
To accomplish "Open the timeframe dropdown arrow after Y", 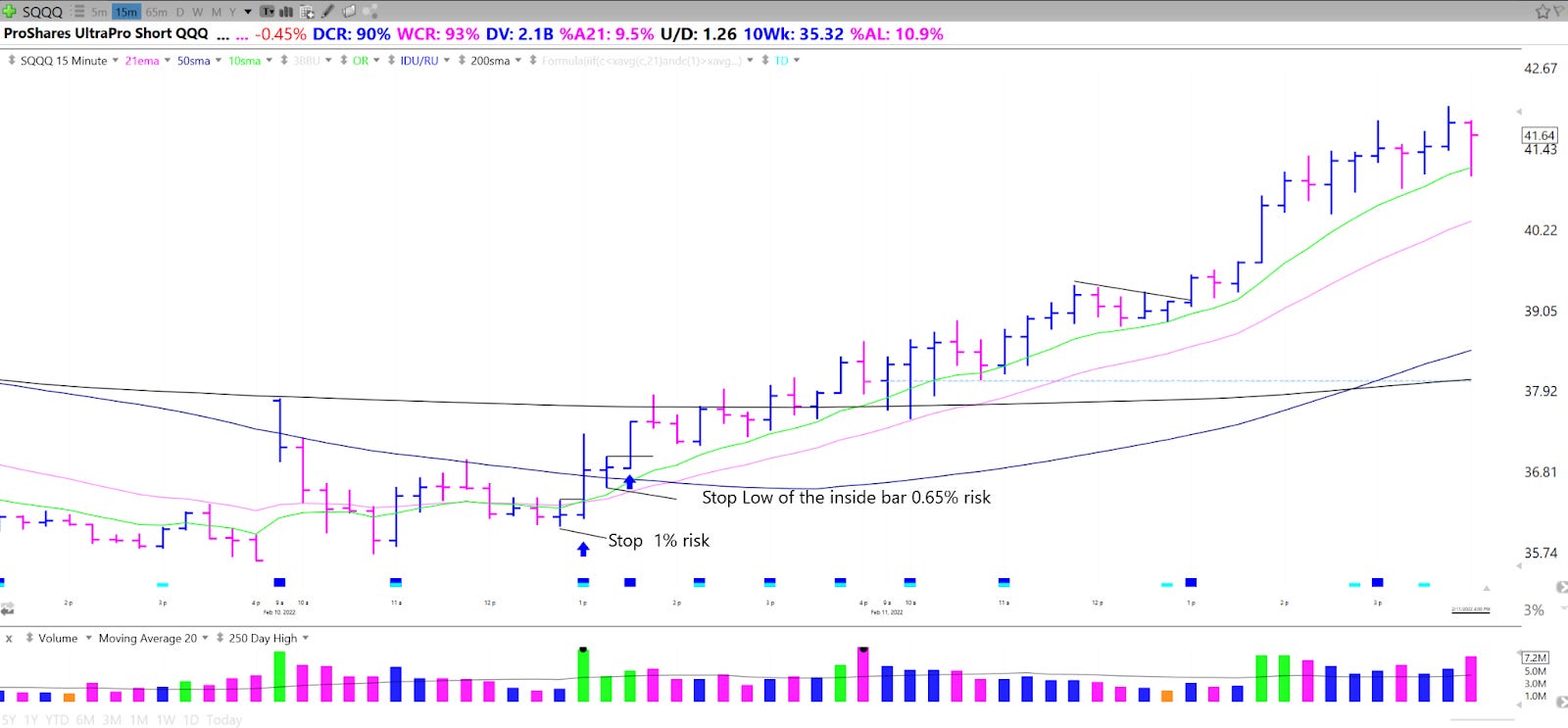I will point(248,12).
